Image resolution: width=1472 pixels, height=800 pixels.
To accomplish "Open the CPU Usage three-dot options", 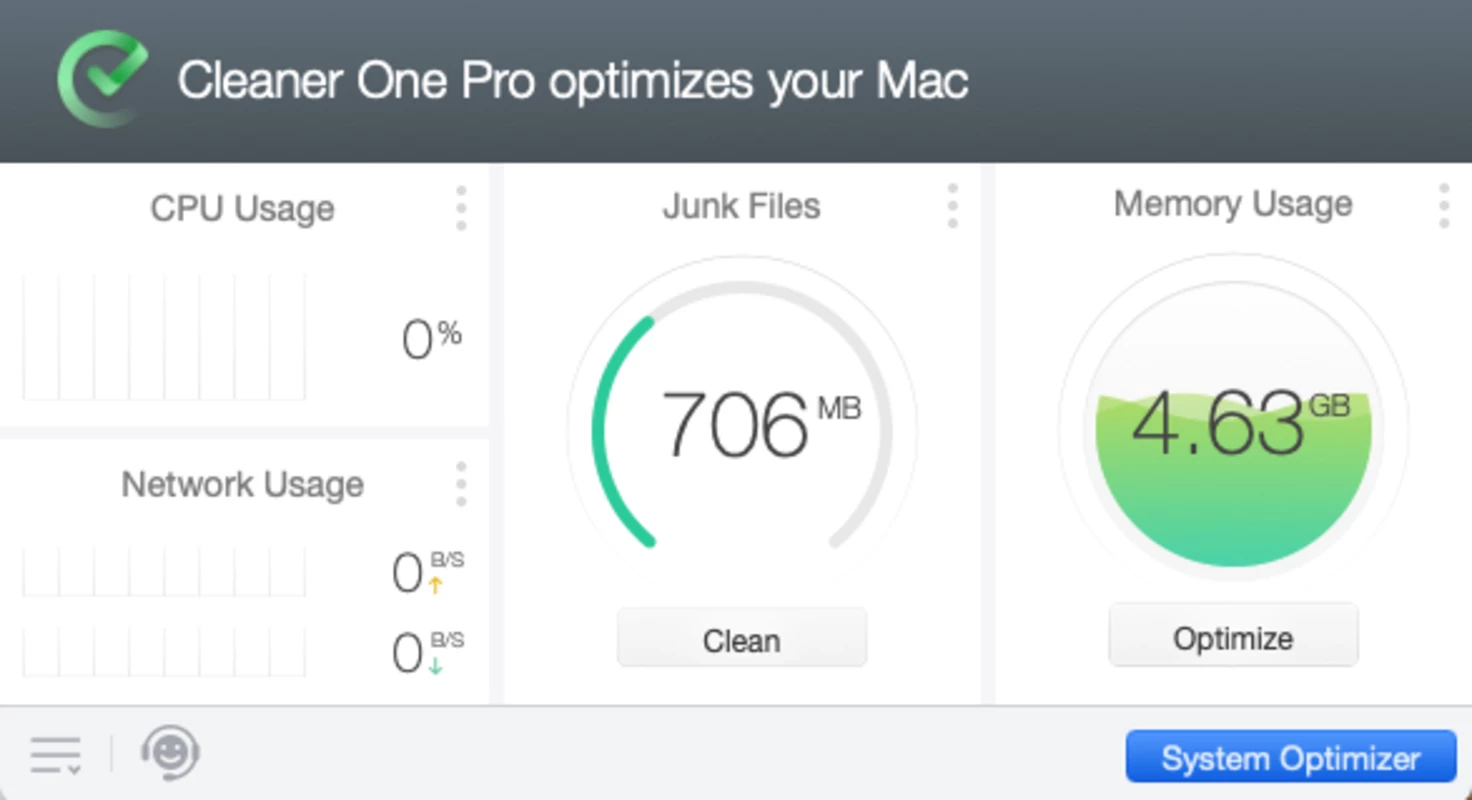I will coord(461,208).
